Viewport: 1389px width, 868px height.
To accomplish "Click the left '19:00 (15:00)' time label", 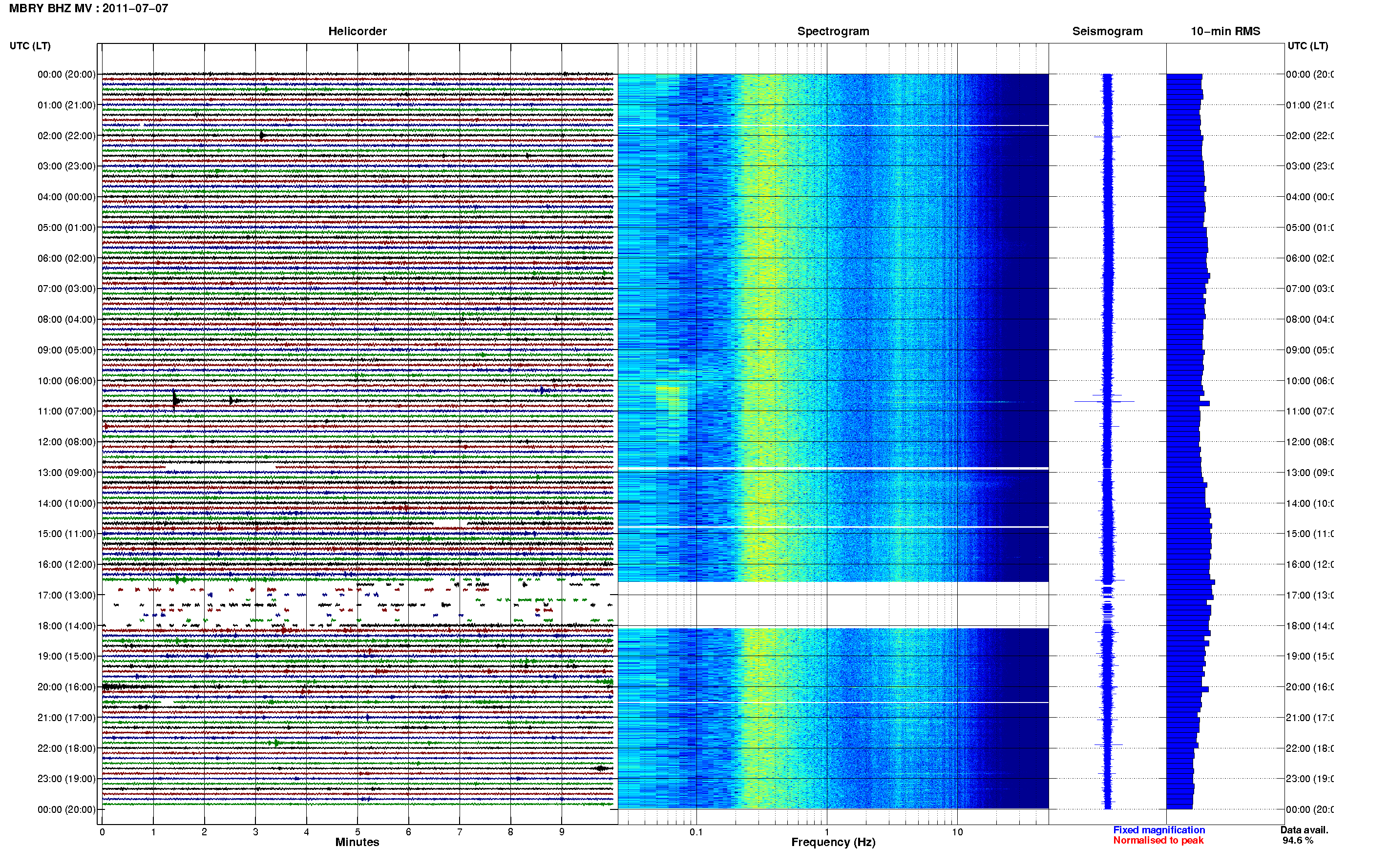I will (66, 656).
